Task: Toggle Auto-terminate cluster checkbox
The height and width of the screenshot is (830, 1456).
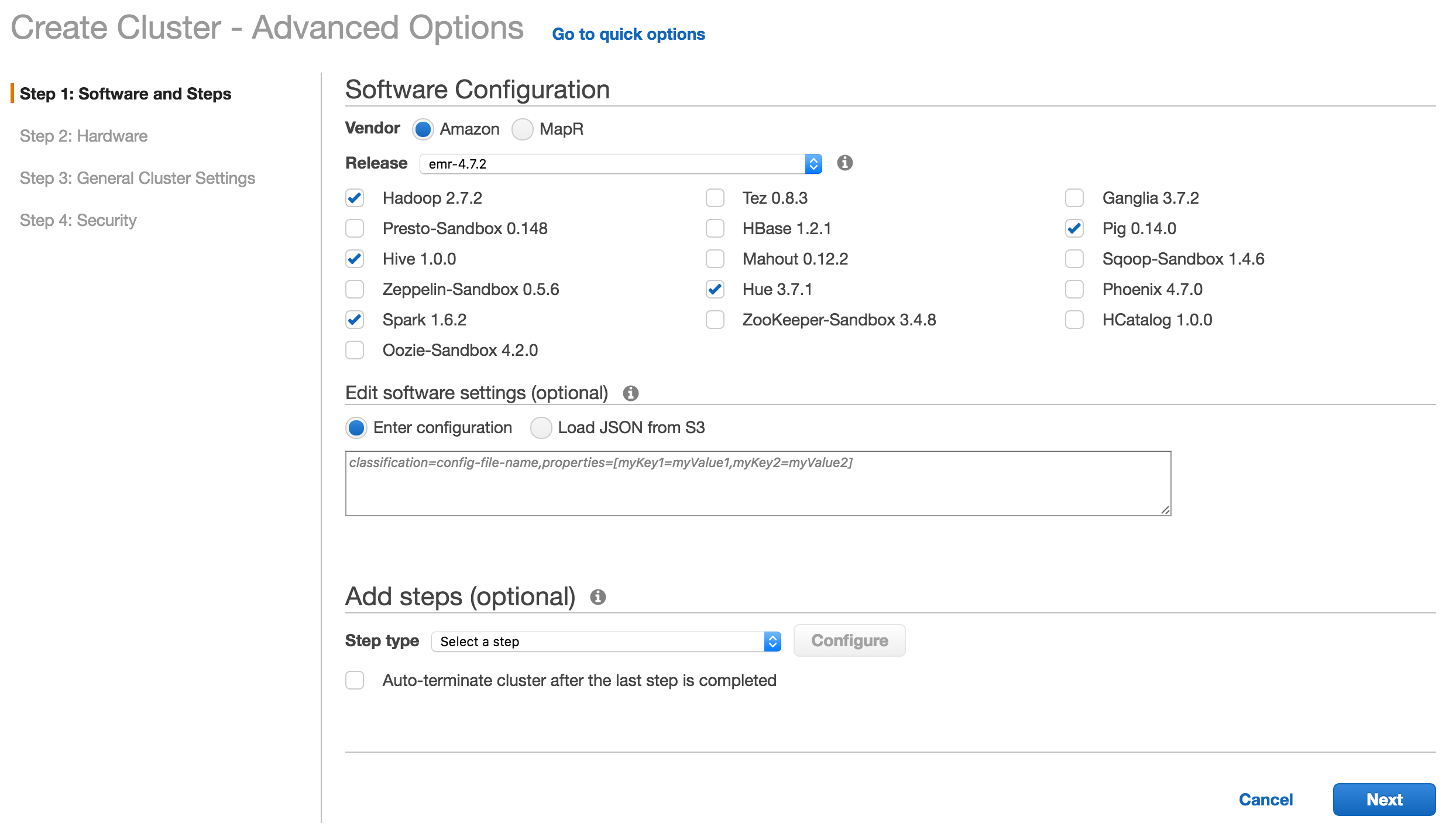Action: (x=355, y=680)
